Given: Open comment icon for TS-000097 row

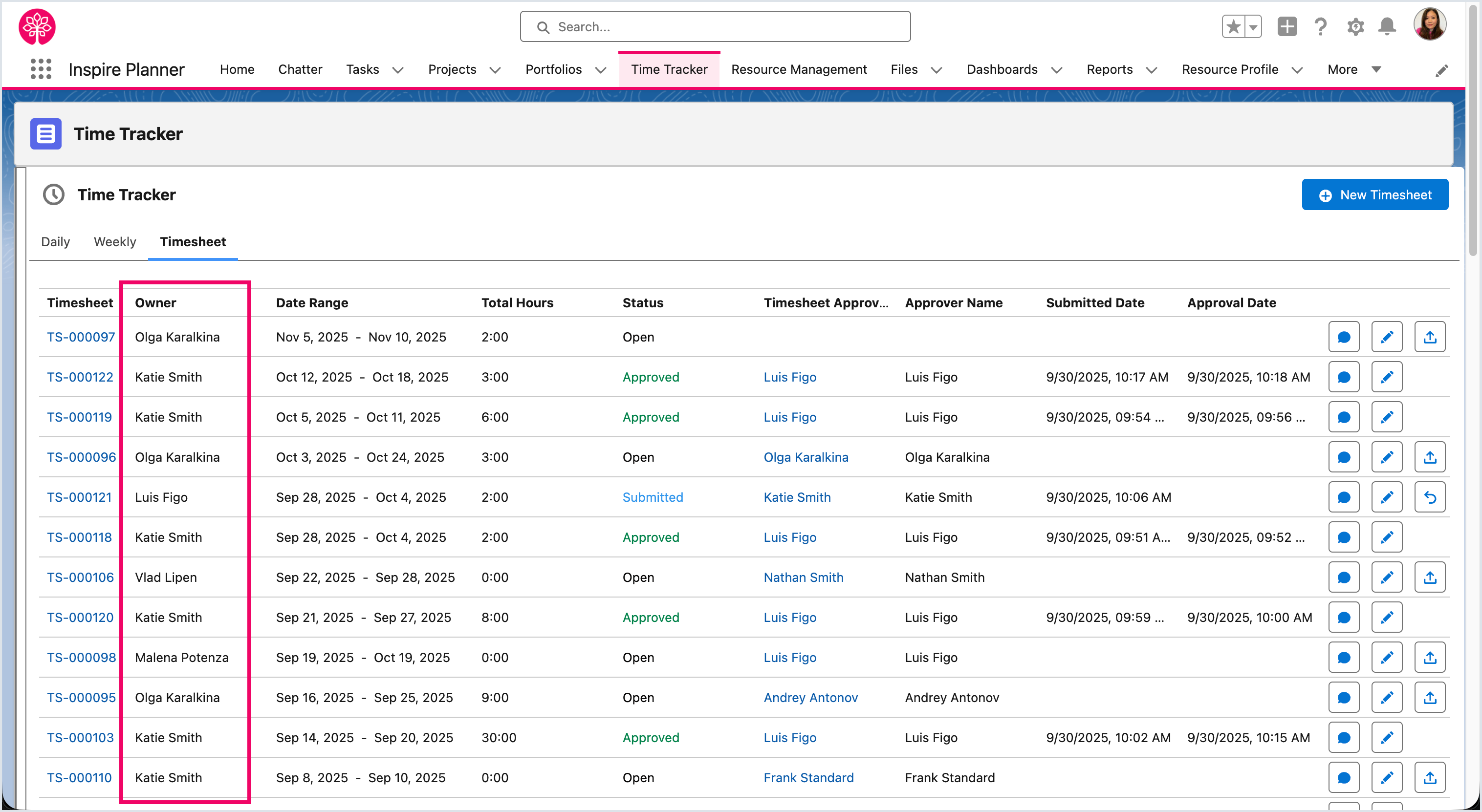Looking at the screenshot, I should (x=1343, y=337).
